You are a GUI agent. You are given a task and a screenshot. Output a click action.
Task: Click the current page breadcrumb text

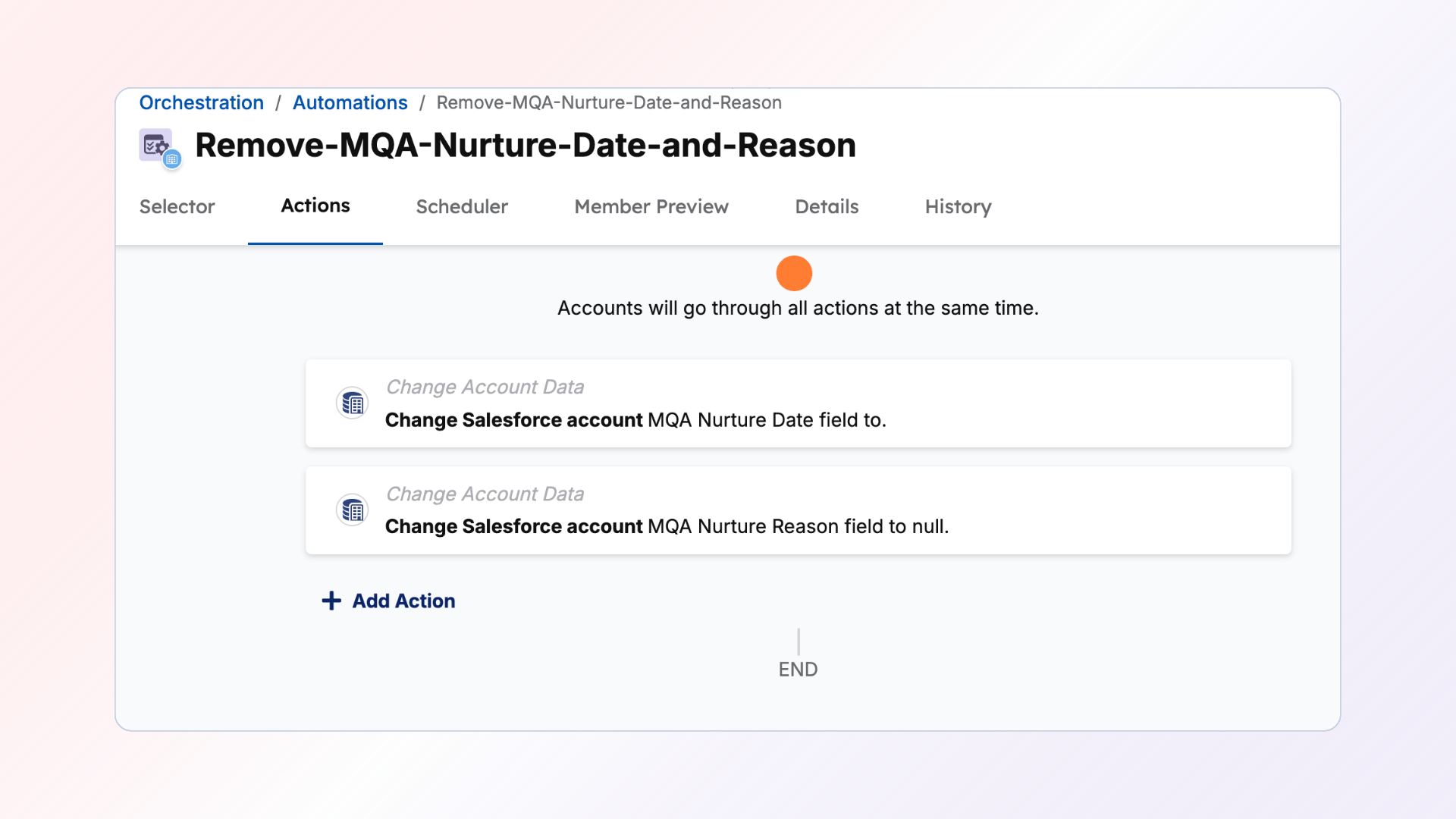(609, 102)
